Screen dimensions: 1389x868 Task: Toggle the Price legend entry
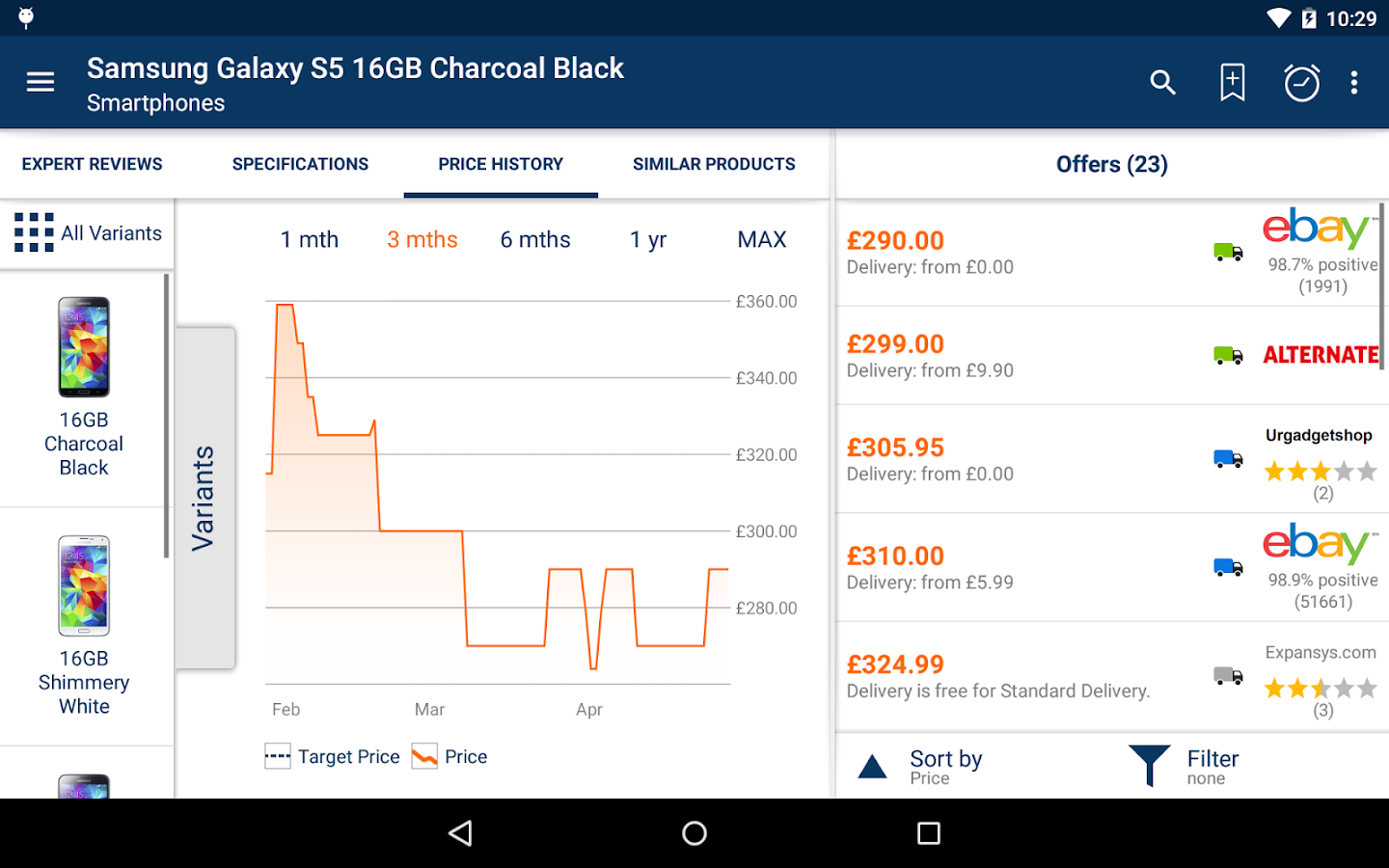pos(450,757)
